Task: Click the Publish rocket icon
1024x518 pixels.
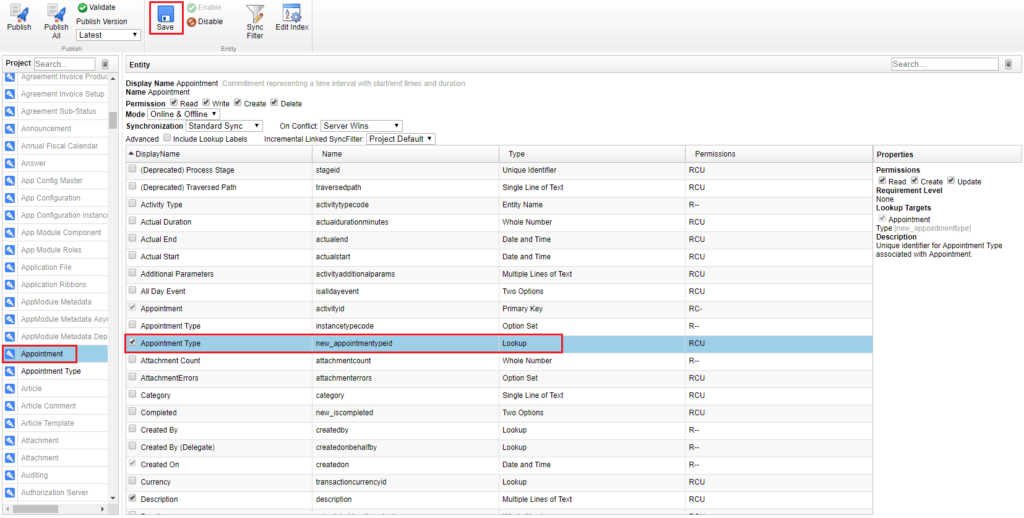Action: [19, 12]
